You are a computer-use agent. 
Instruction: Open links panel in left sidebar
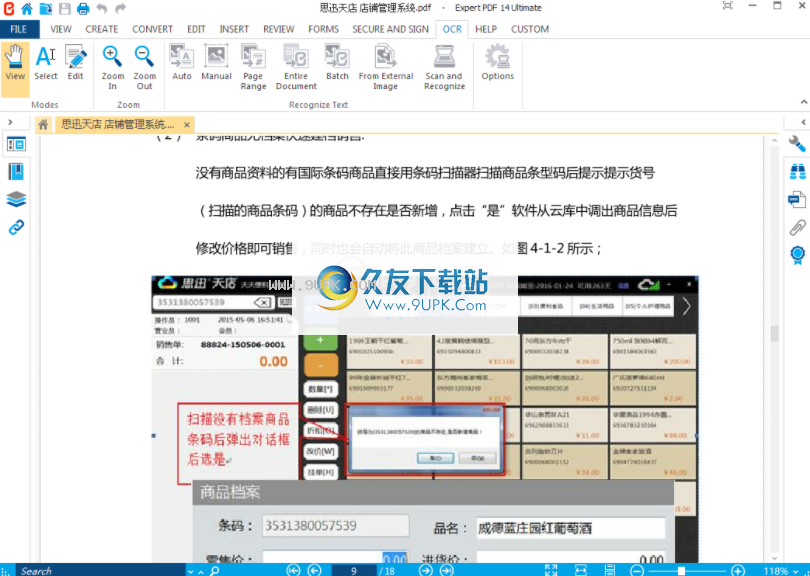[x=16, y=227]
